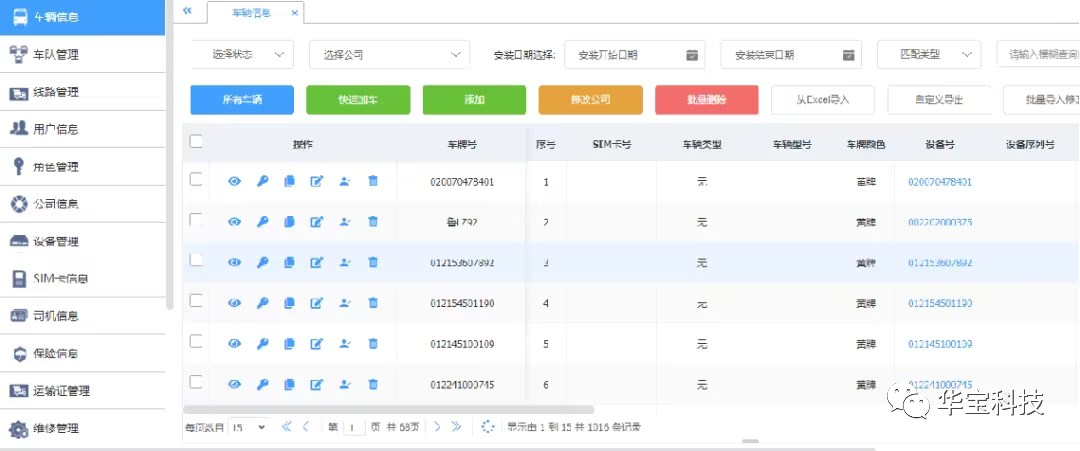Check the box for row 012241000745
The width and height of the screenshot is (1080, 451).
196,381
